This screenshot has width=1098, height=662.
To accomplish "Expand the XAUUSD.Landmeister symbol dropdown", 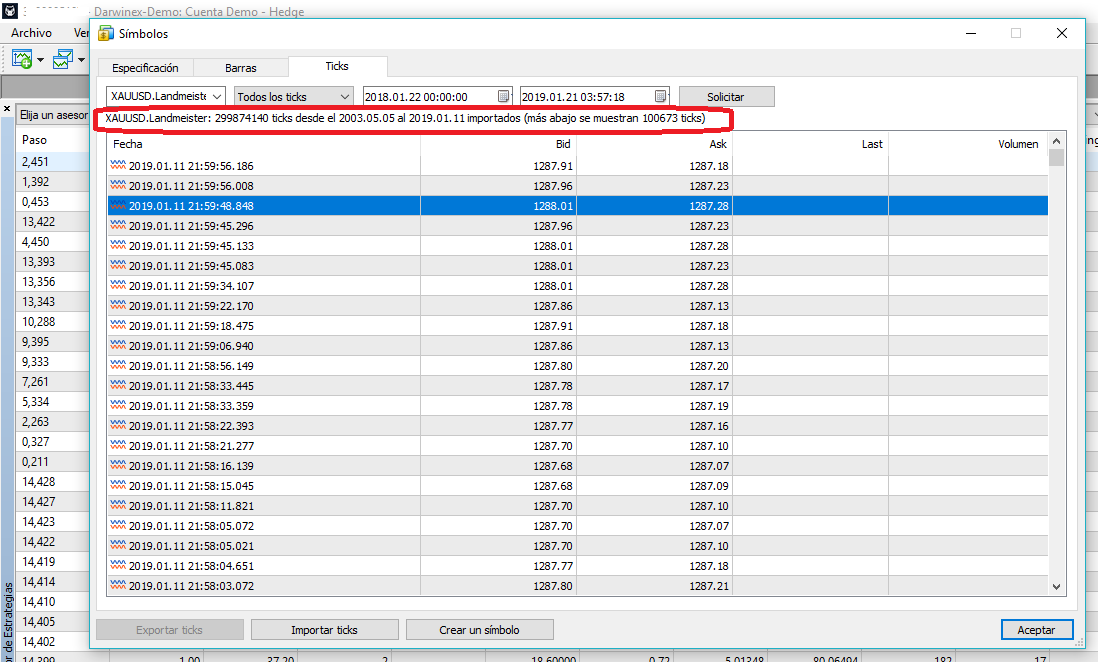I will (217, 97).
